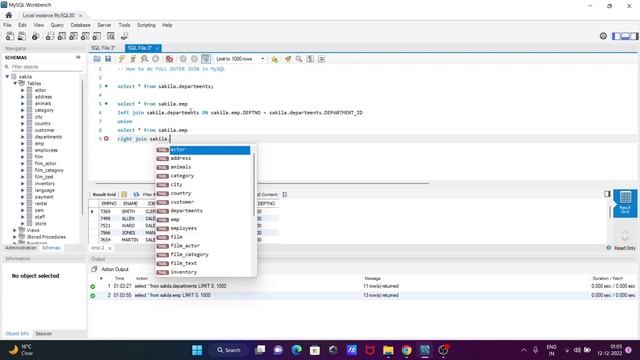Create a new function icon

[97, 36]
